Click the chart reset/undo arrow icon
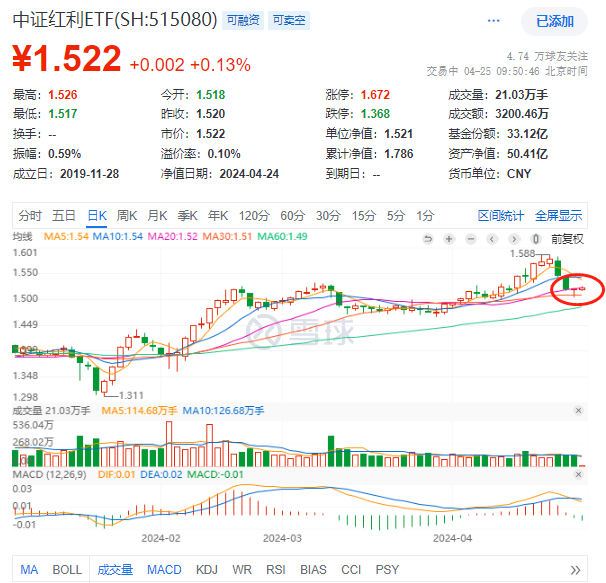The image size is (606, 583). [428, 239]
